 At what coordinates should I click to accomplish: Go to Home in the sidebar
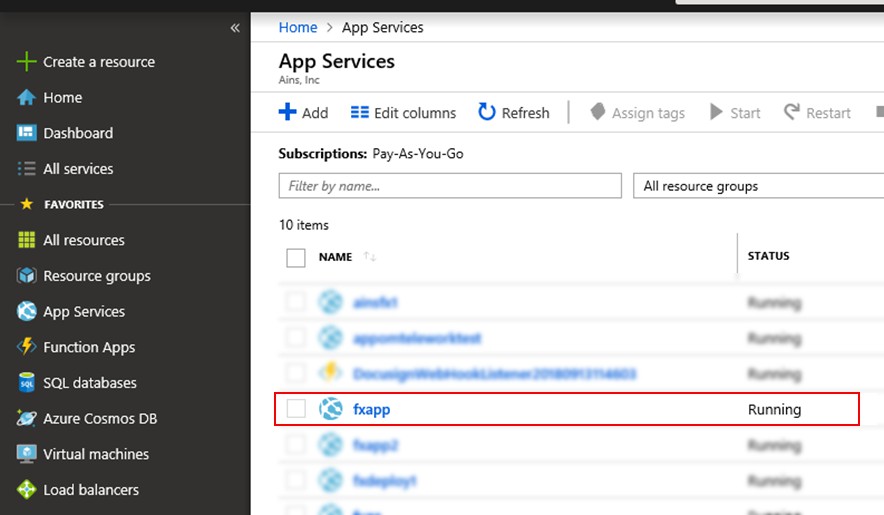click(x=63, y=98)
